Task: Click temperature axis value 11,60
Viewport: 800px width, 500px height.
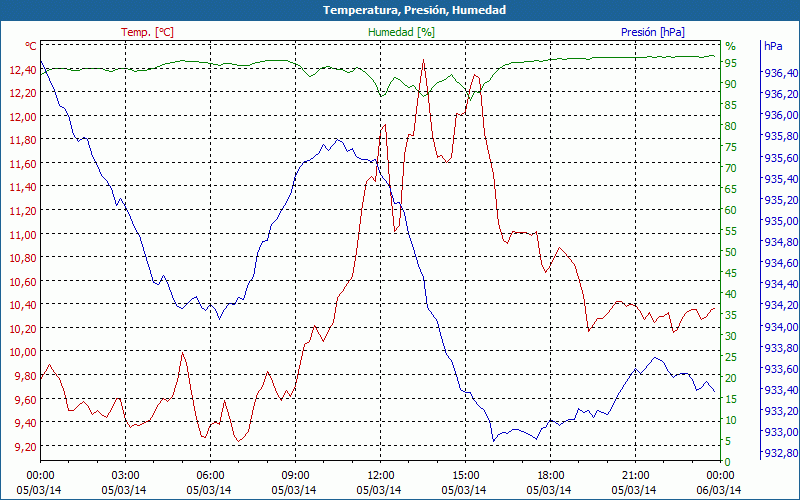Action: click(x=23, y=164)
